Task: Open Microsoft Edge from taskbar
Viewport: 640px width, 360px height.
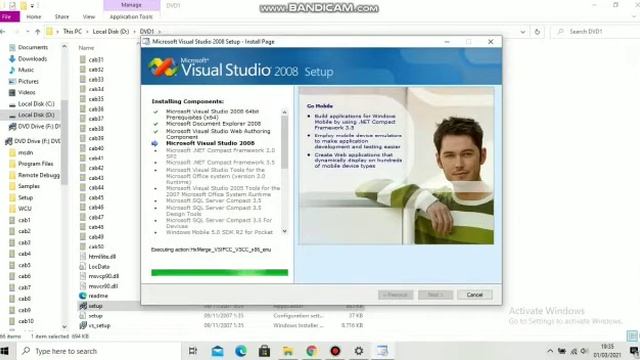Action: coord(241,351)
